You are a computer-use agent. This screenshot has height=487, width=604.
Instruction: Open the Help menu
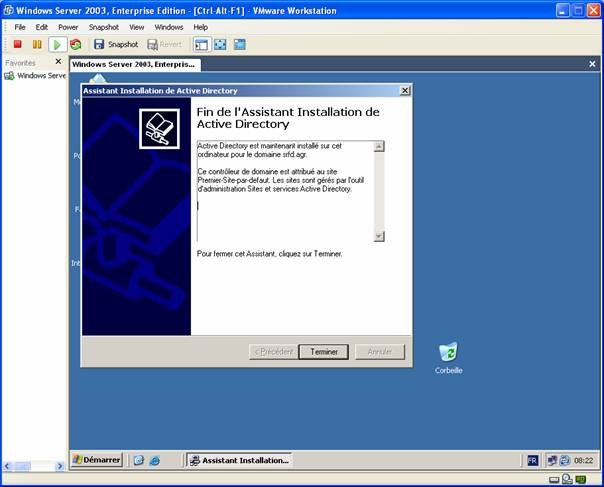point(200,27)
